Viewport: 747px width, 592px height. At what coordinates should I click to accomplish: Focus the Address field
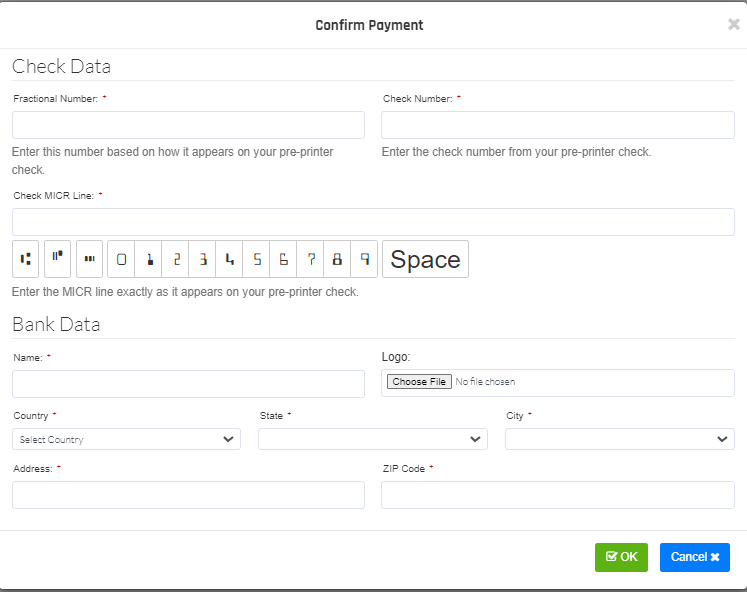[188, 495]
